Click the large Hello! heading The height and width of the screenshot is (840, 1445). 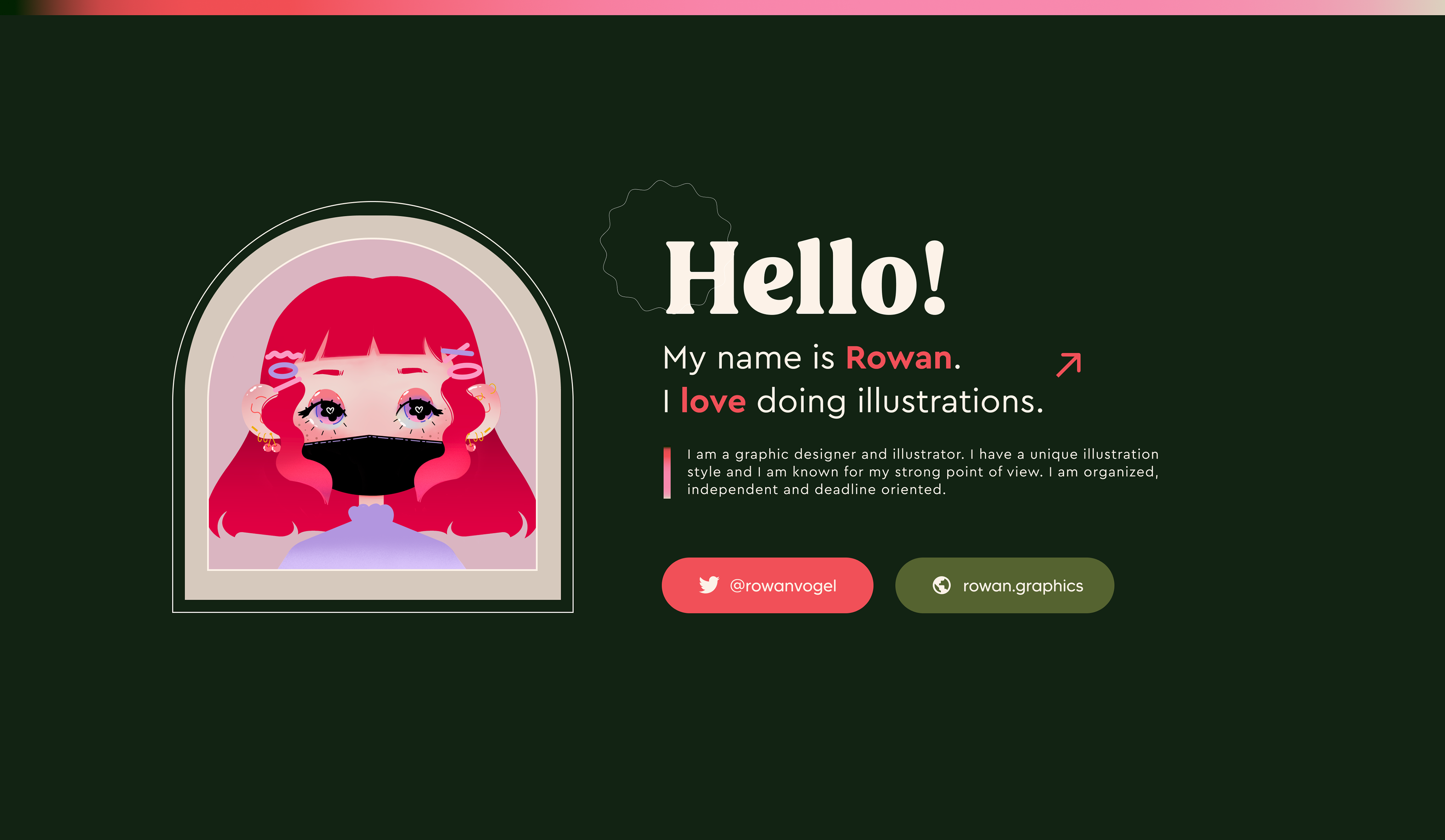click(x=805, y=278)
